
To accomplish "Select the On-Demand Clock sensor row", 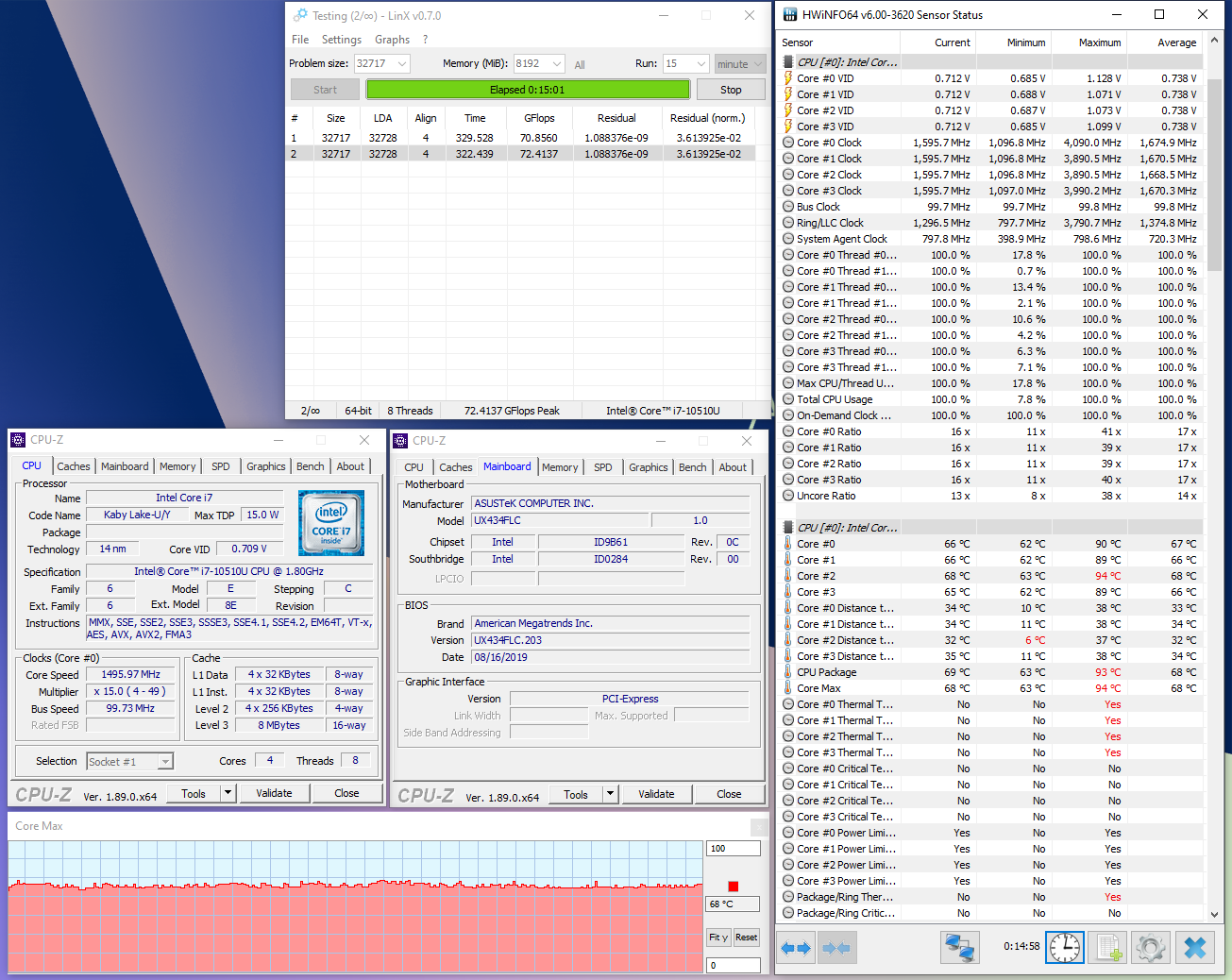I will (991, 415).
